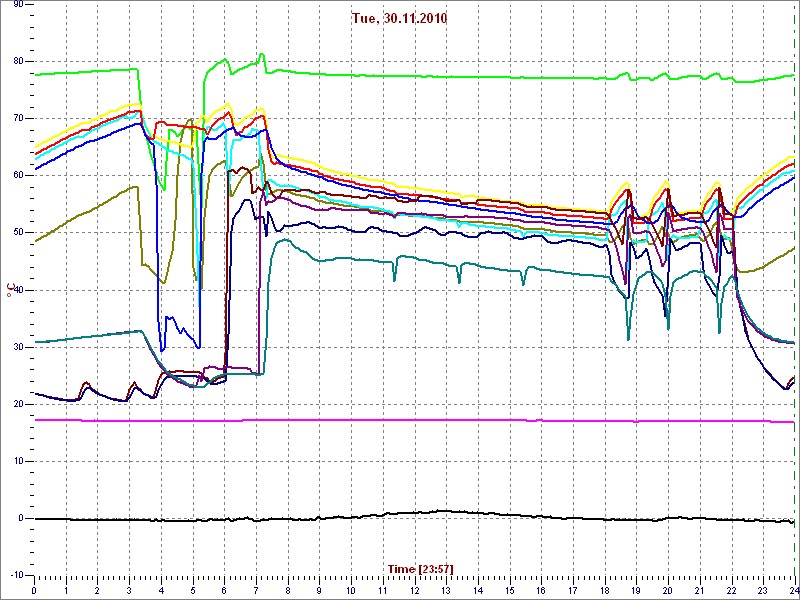This screenshot has height=600, width=800.
Task: Click the °C label on the vertical axis
Action: pyautogui.click(x=11, y=290)
